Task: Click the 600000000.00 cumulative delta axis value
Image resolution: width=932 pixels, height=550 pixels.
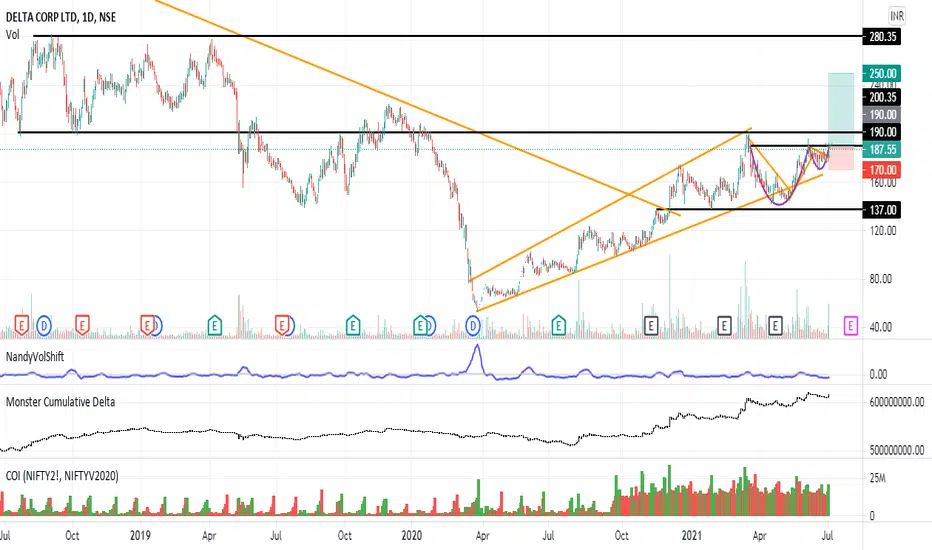Action: [896, 403]
